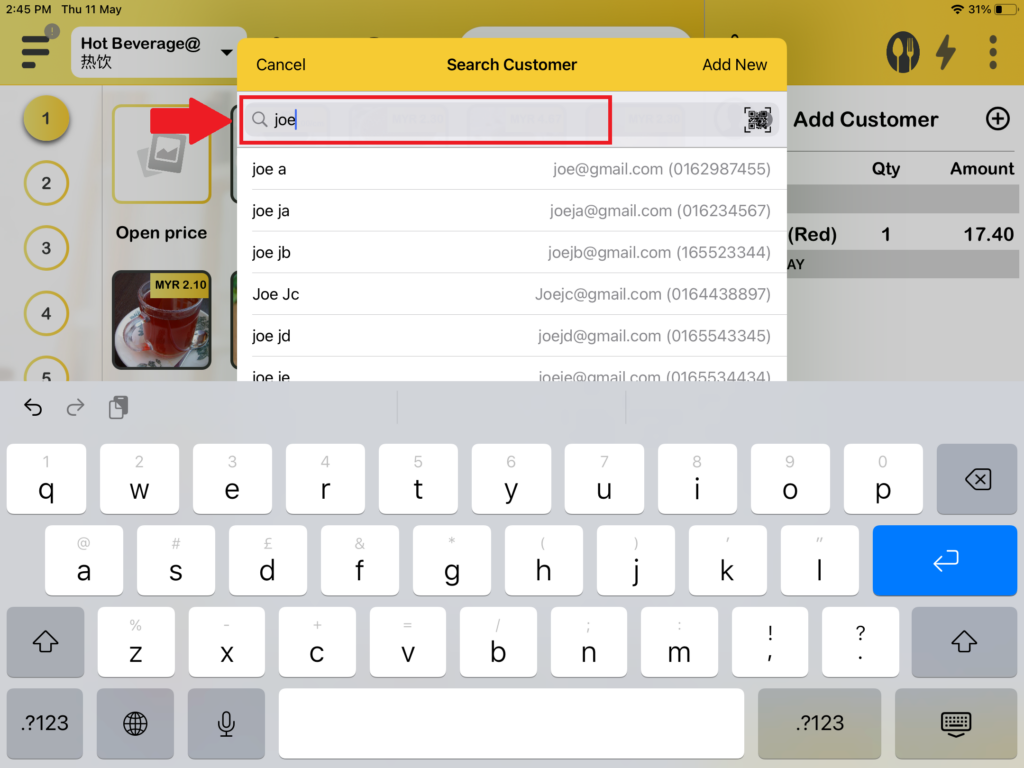The height and width of the screenshot is (768, 1024).
Task: Select customer joe a from results
Action: pos(511,169)
